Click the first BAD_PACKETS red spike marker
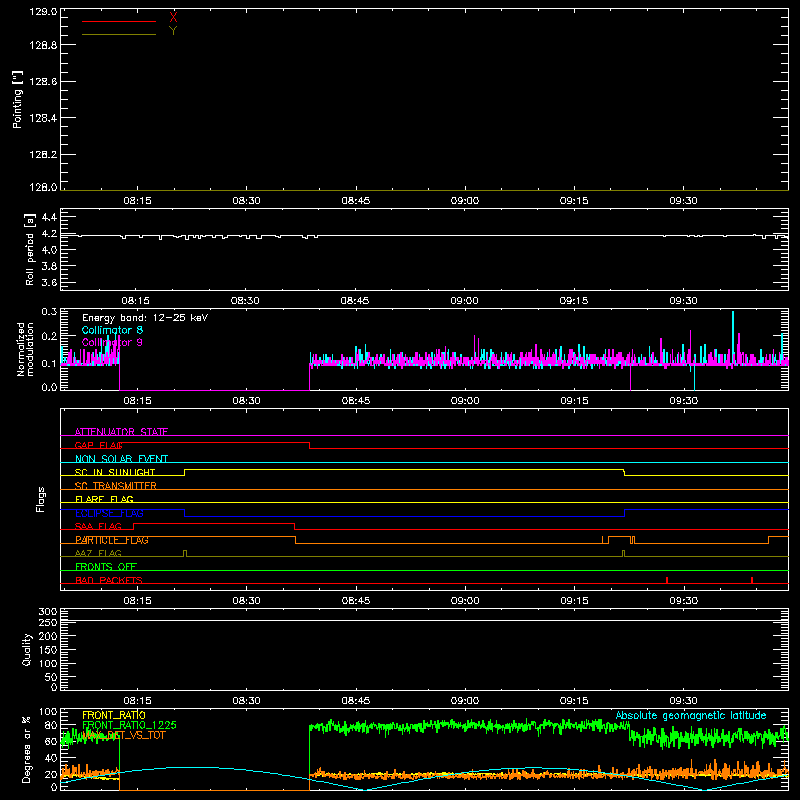Viewport: 800px width, 800px height. pyautogui.click(x=667, y=580)
